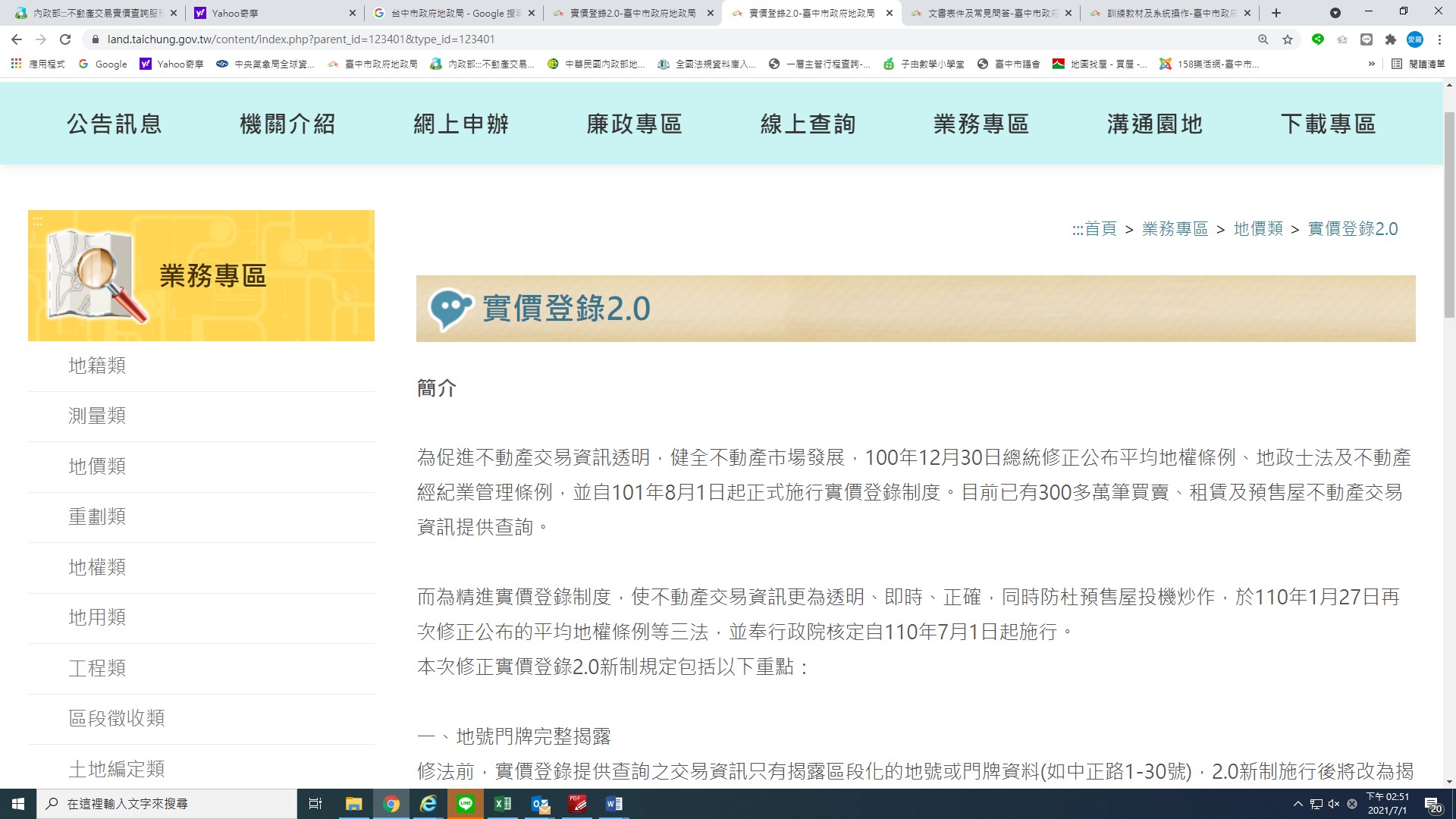Open the user profile avatar

(1415, 39)
